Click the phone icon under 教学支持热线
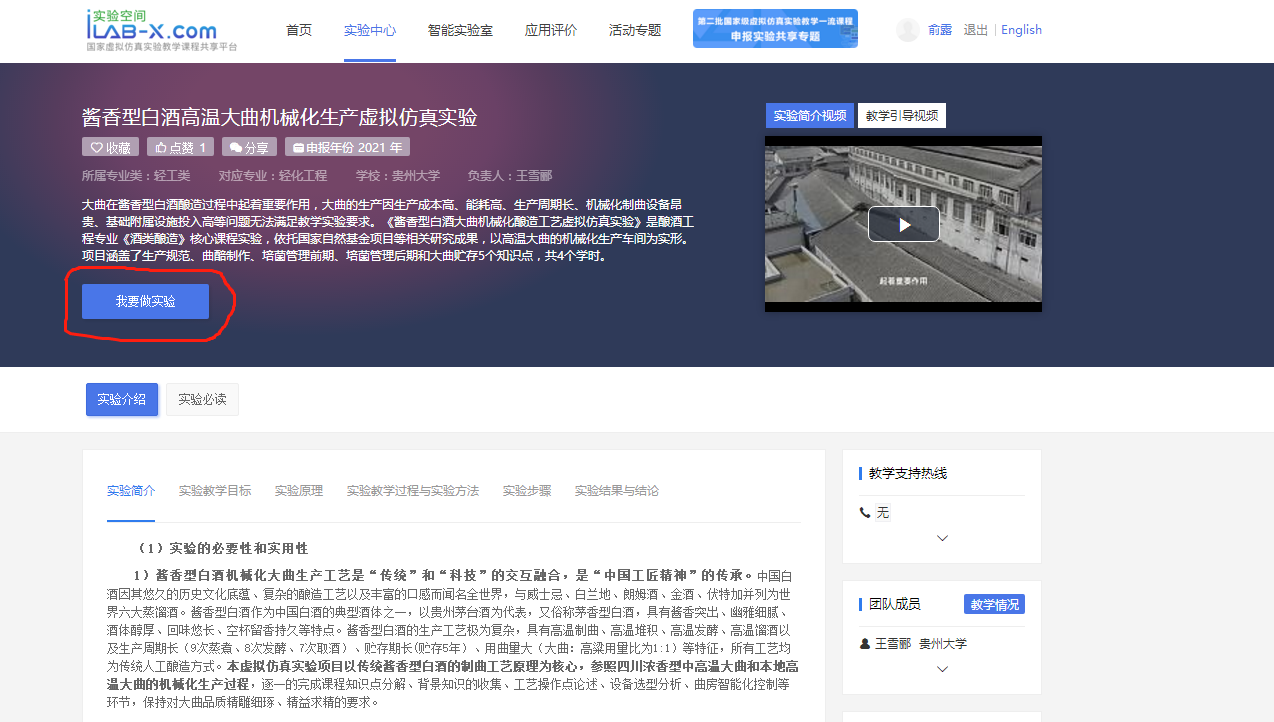The height and width of the screenshot is (722, 1274). pyautogui.click(x=865, y=512)
